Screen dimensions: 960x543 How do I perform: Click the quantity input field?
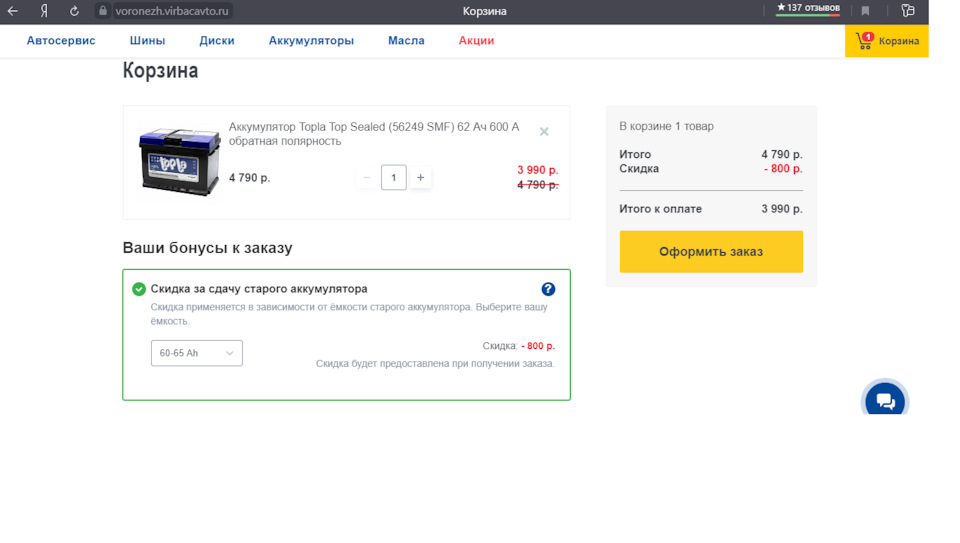pos(394,178)
